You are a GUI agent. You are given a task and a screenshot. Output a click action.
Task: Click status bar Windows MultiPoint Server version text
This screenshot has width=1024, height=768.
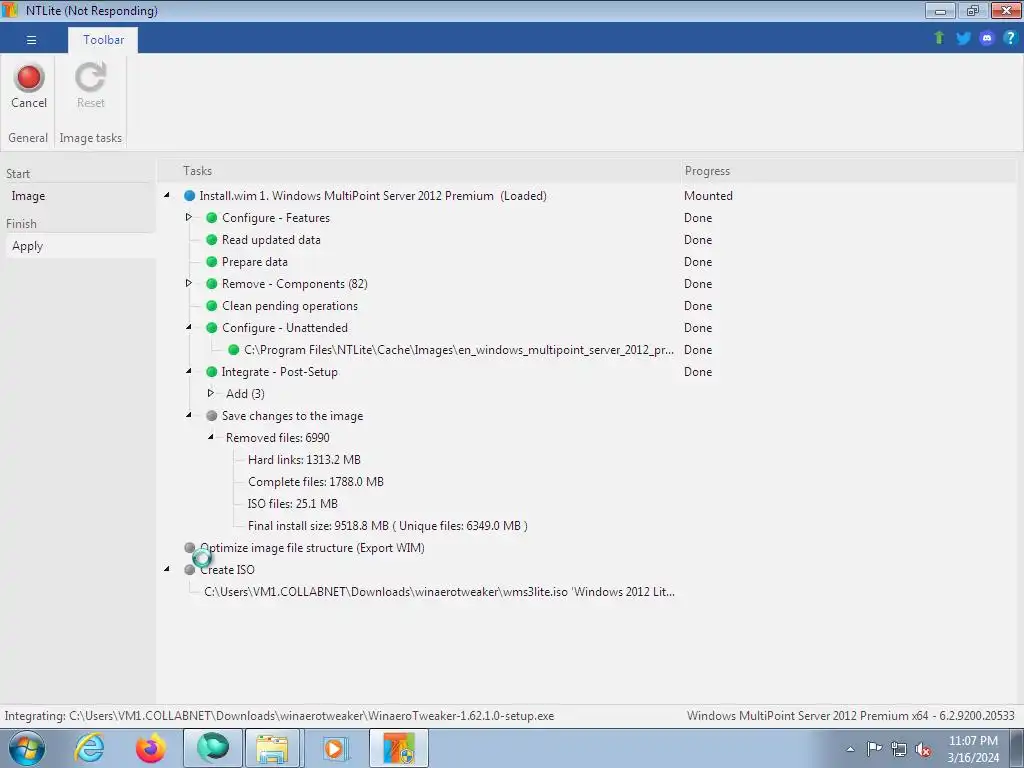(x=850, y=716)
